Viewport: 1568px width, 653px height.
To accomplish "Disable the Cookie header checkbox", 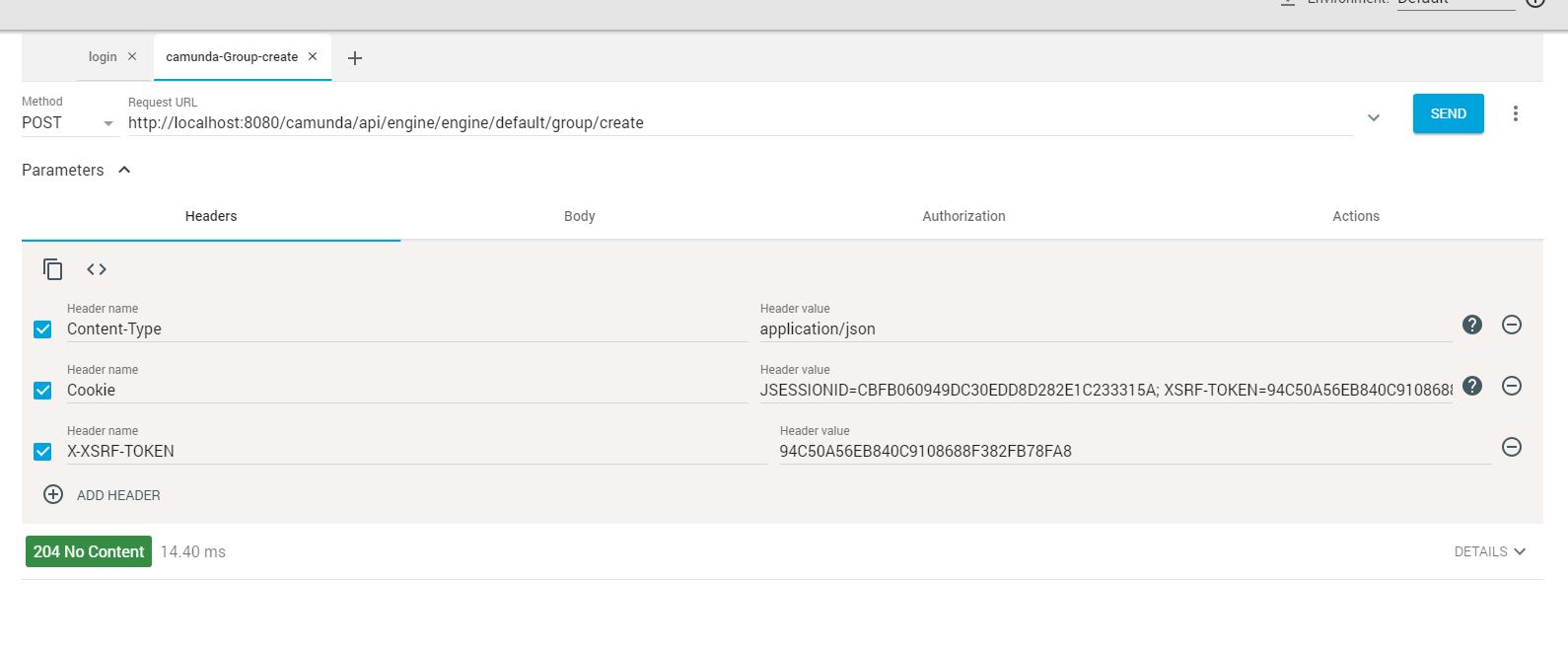I will tap(42, 391).
